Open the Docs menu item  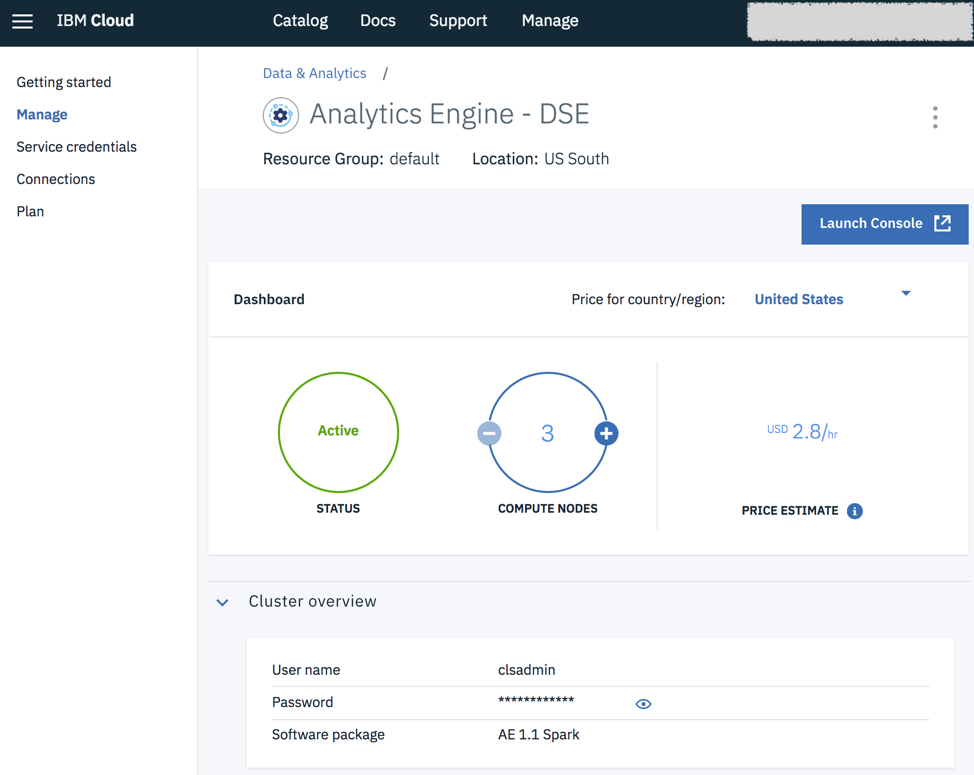pyautogui.click(x=378, y=20)
